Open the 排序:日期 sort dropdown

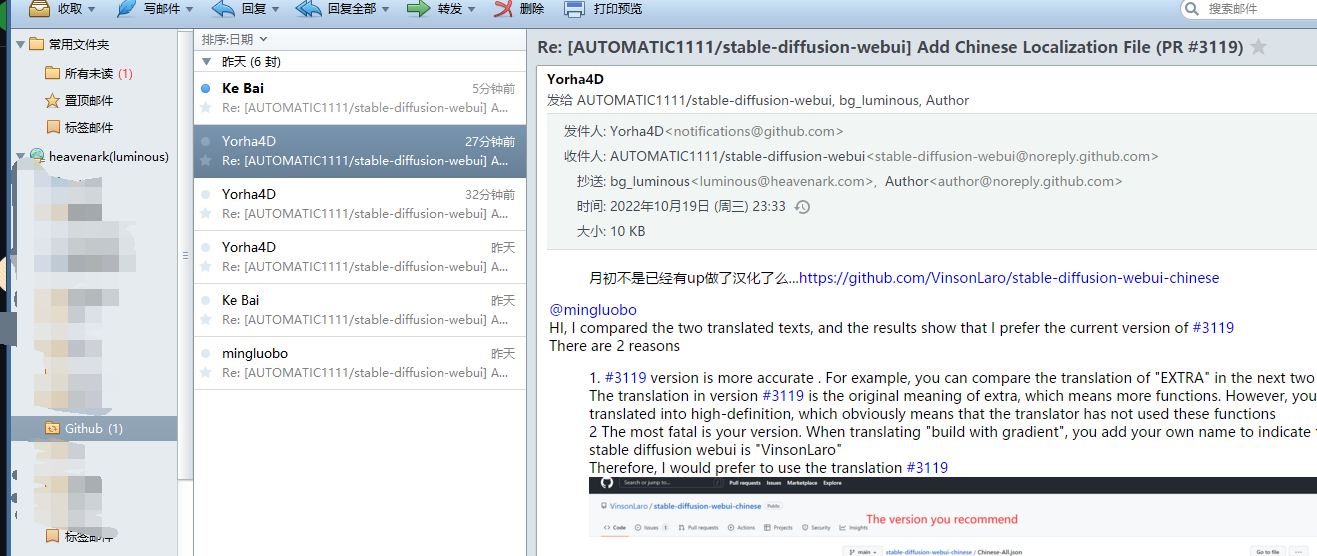[235, 39]
